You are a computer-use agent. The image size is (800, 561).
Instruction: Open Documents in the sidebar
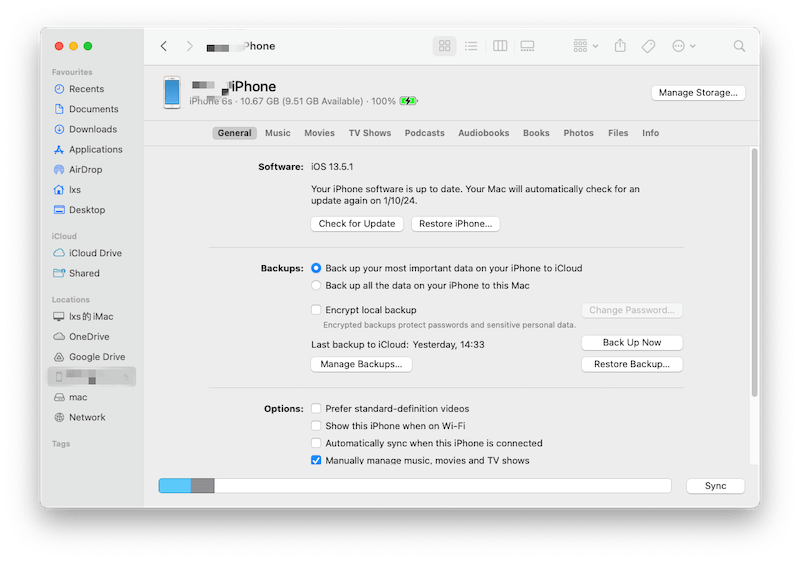pyautogui.click(x=93, y=109)
